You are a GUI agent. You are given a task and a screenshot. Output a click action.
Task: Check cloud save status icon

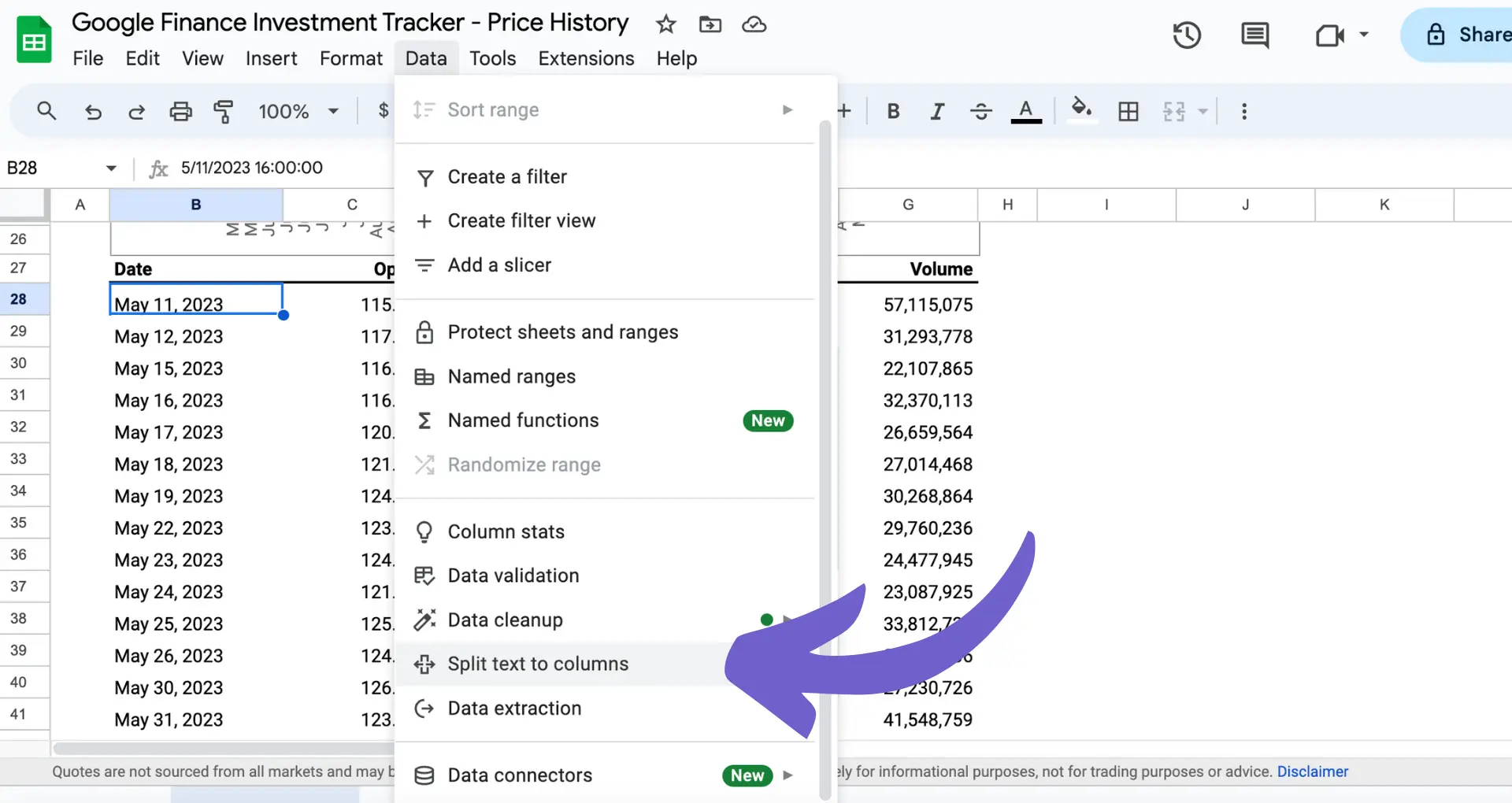[754, 24]
